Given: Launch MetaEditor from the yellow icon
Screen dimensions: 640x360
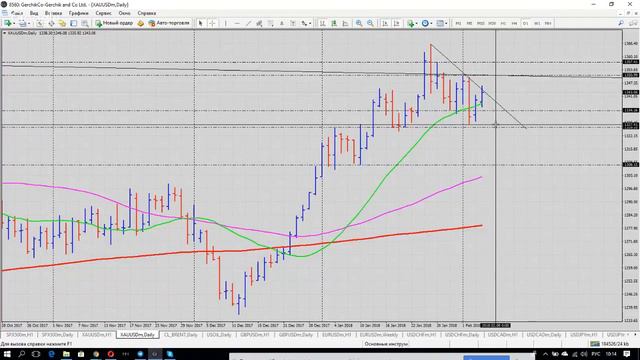Looking at the screenshot, I should click(140, 23).
